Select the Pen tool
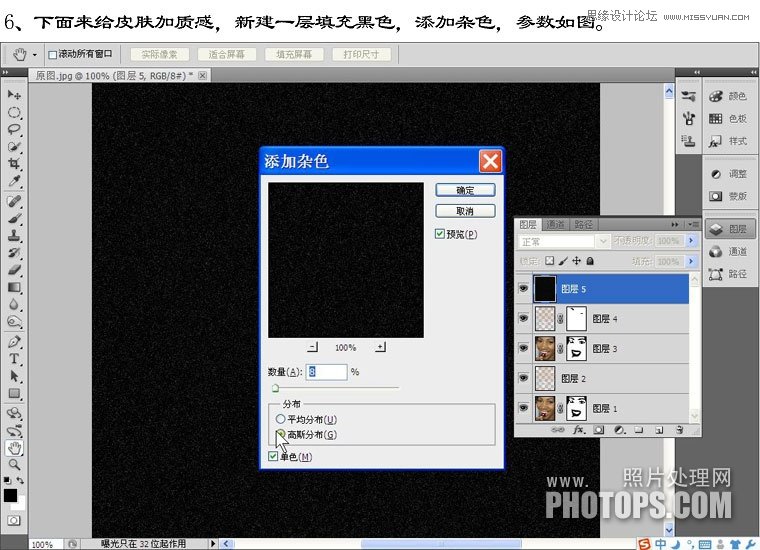The height and width of the screenshot is (550, 760). (14, 342)
